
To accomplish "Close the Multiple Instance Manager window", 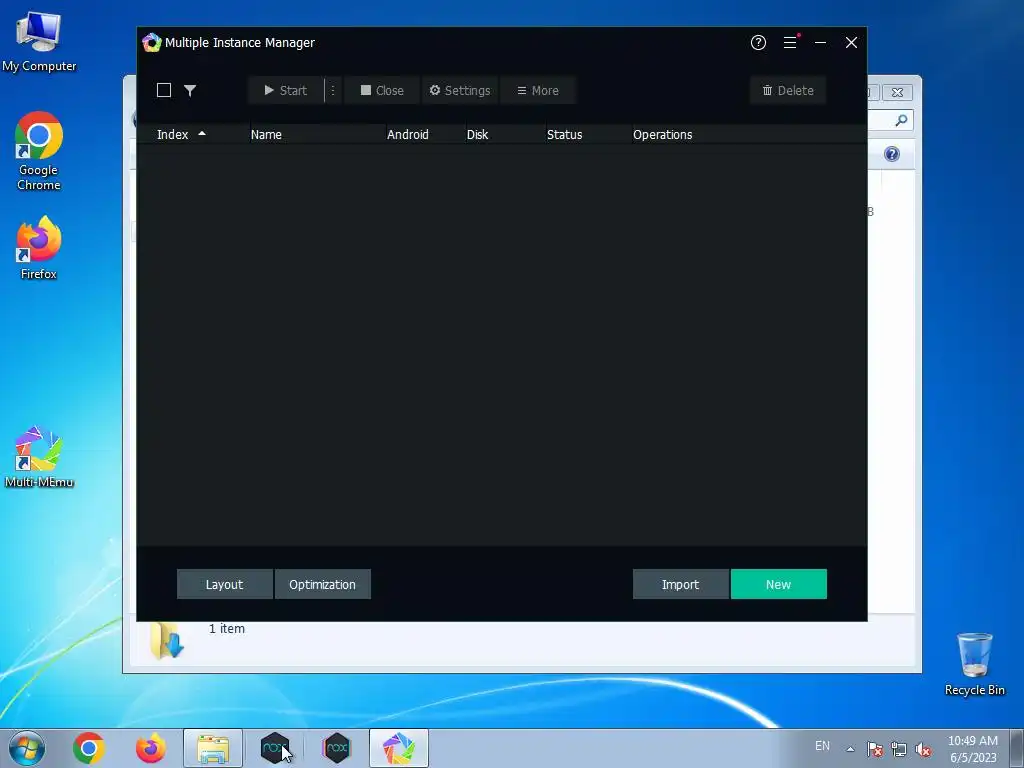I will tap(851, 42).
